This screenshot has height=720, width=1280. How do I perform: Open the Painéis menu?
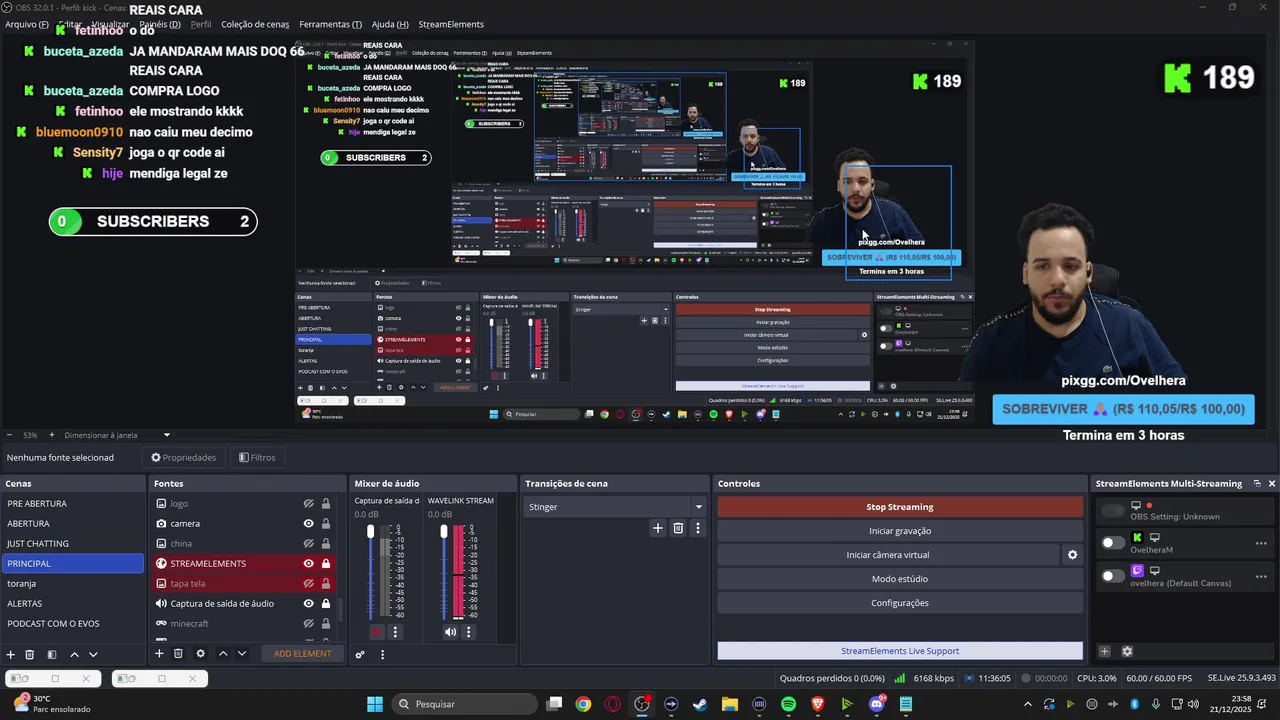click(160, 24)
